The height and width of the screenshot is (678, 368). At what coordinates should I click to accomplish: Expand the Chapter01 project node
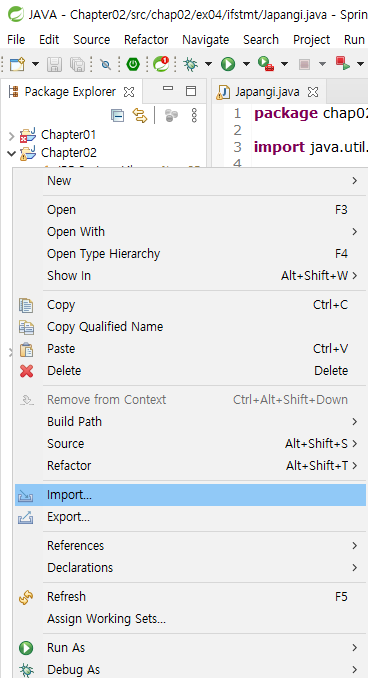point(12,137)
